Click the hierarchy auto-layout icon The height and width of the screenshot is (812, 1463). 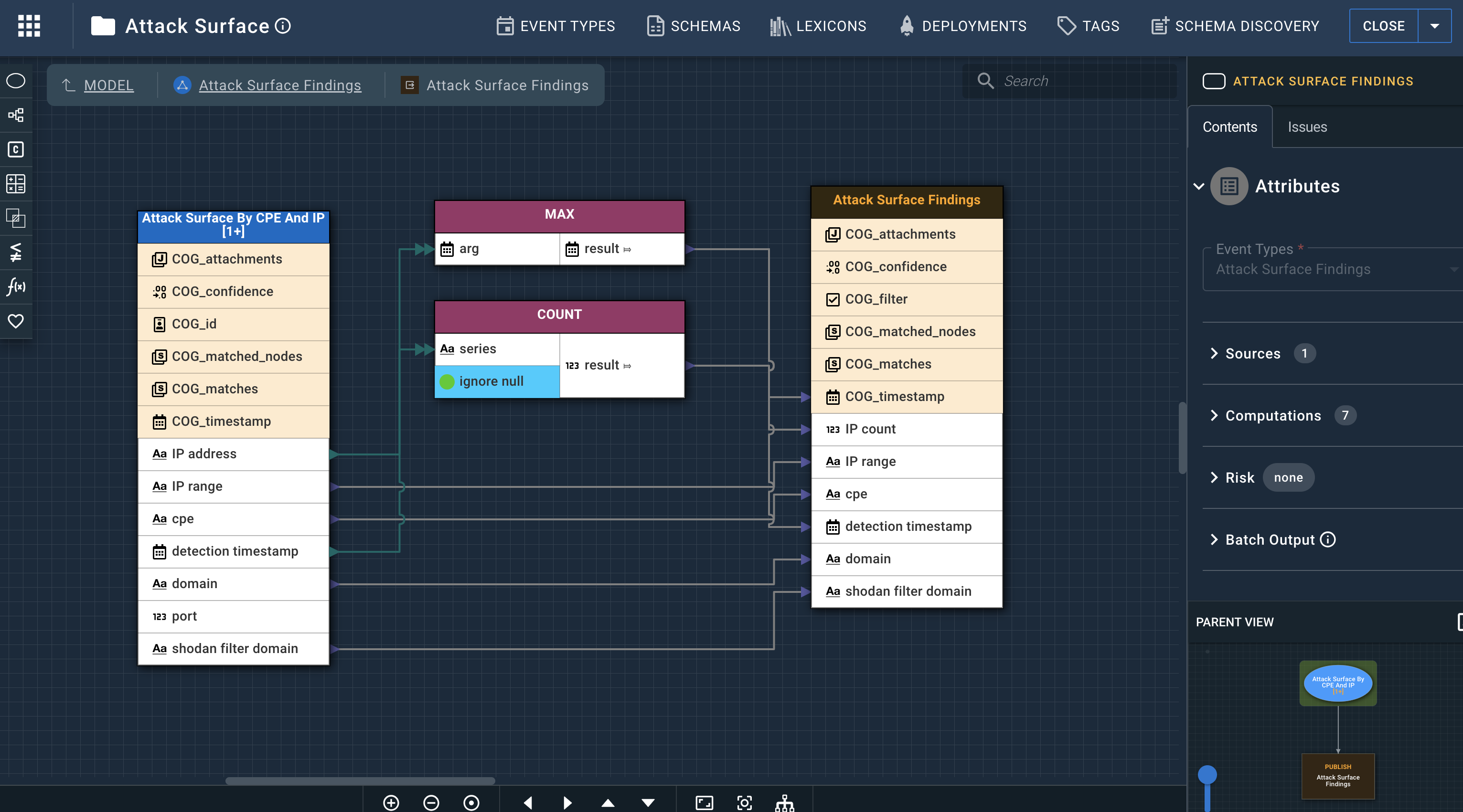[x=784, y=802]
